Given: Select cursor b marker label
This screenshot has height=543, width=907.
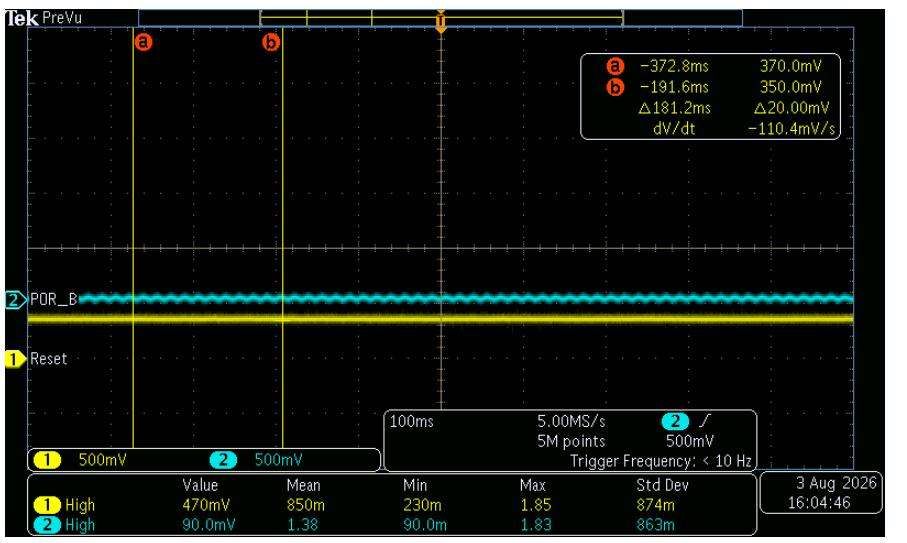Looking at the screenshot, I should click(x=271, y=42).
